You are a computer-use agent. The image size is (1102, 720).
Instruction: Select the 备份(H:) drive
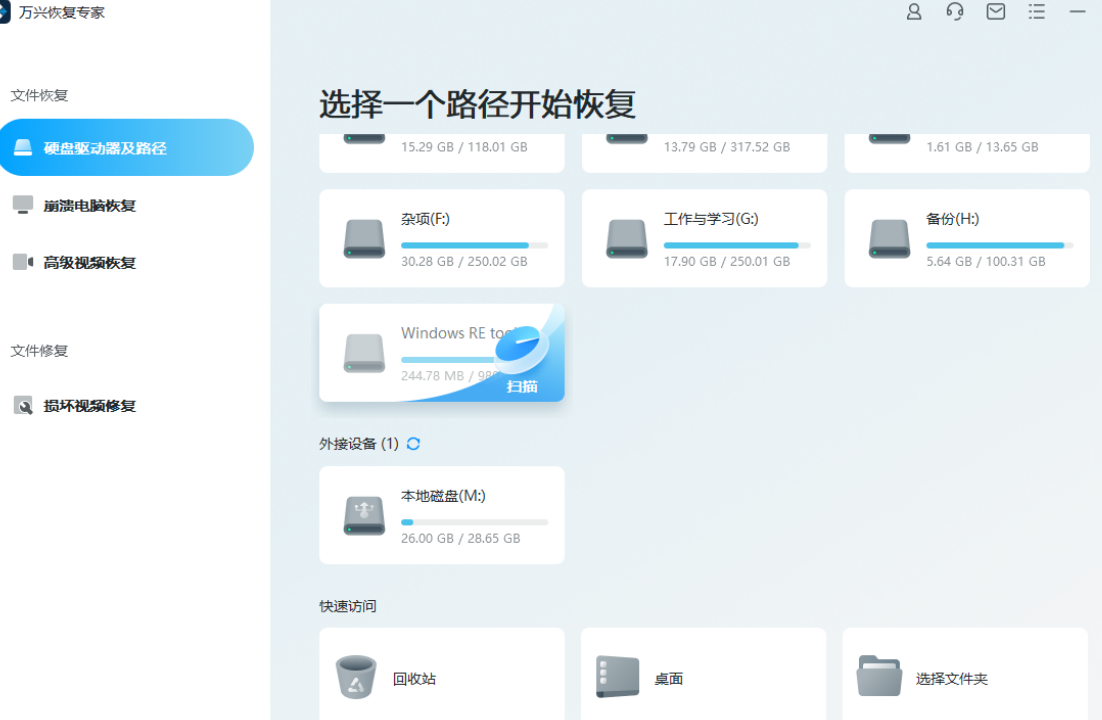click(967, 238)
